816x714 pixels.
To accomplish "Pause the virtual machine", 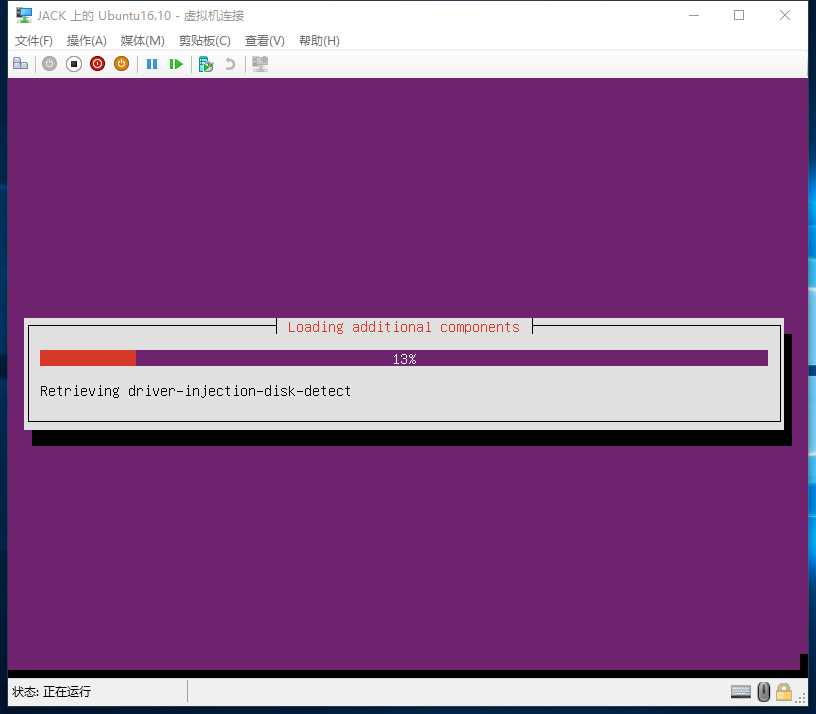I will [151, 64].
